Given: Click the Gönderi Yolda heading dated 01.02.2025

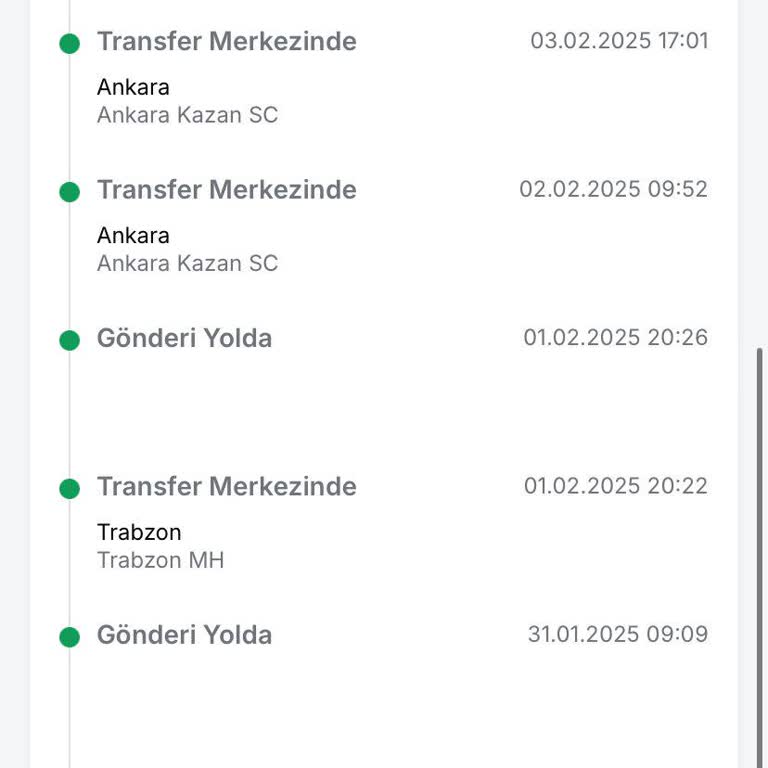Looking at the screenshot, I should pyautogui.click(x=184, y=338).
